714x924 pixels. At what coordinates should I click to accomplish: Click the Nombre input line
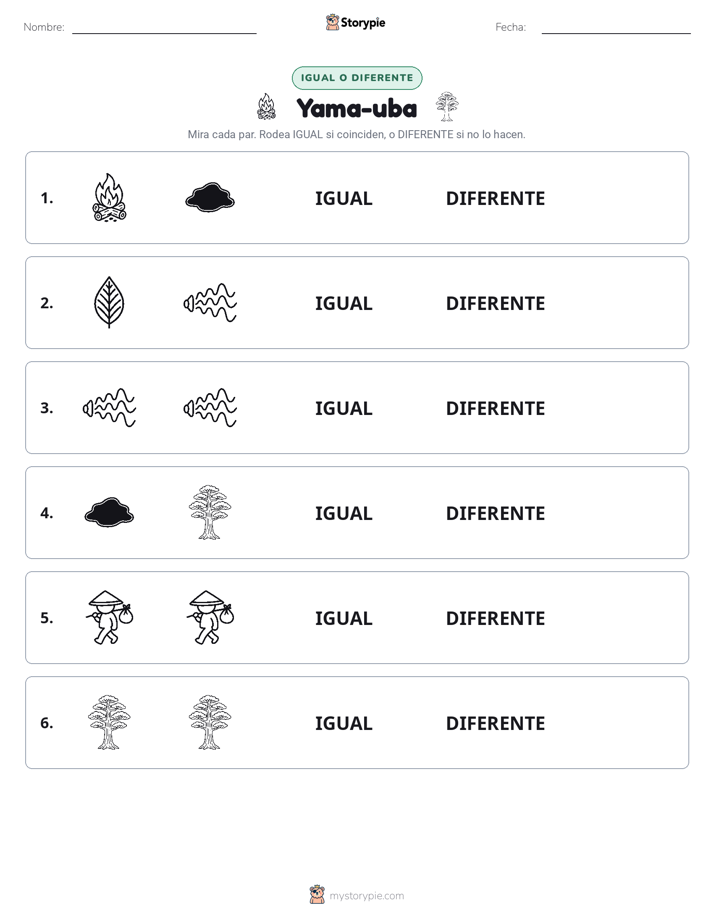164,27
